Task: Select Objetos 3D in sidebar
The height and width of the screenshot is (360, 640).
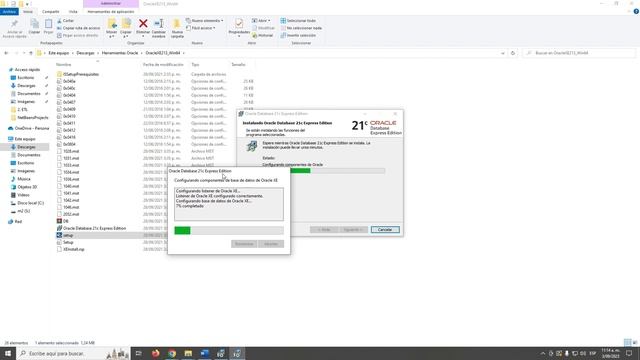Action: click(x=27, y=187)
